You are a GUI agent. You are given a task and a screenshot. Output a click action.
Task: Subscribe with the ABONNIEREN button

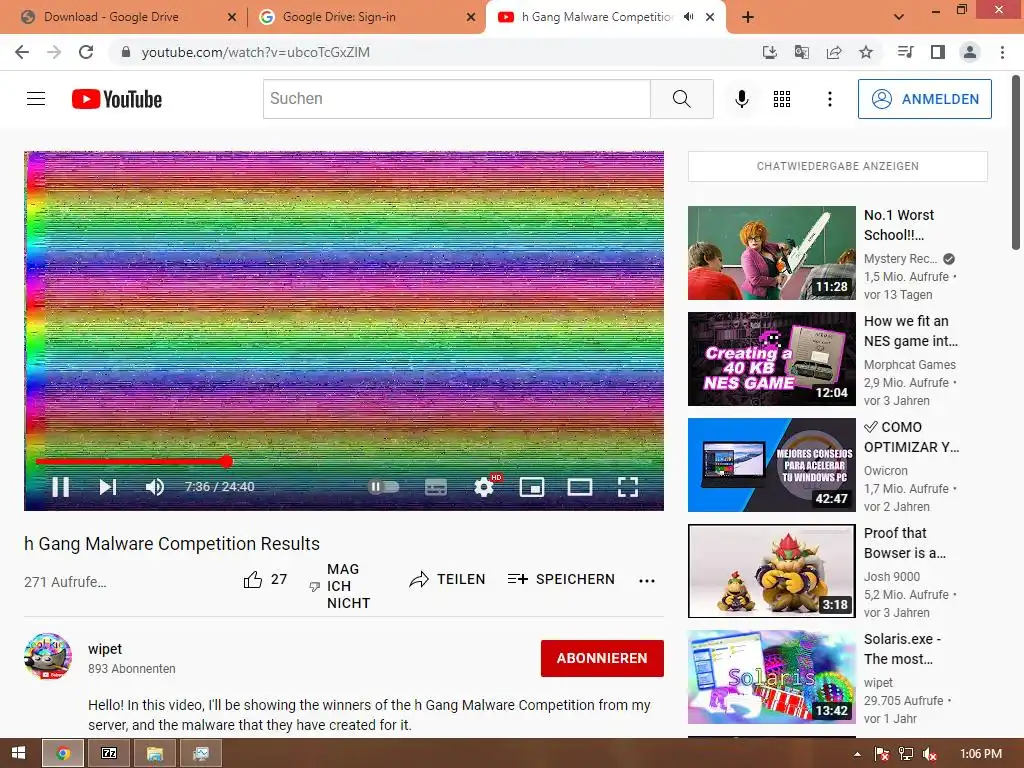coord(602,658)
